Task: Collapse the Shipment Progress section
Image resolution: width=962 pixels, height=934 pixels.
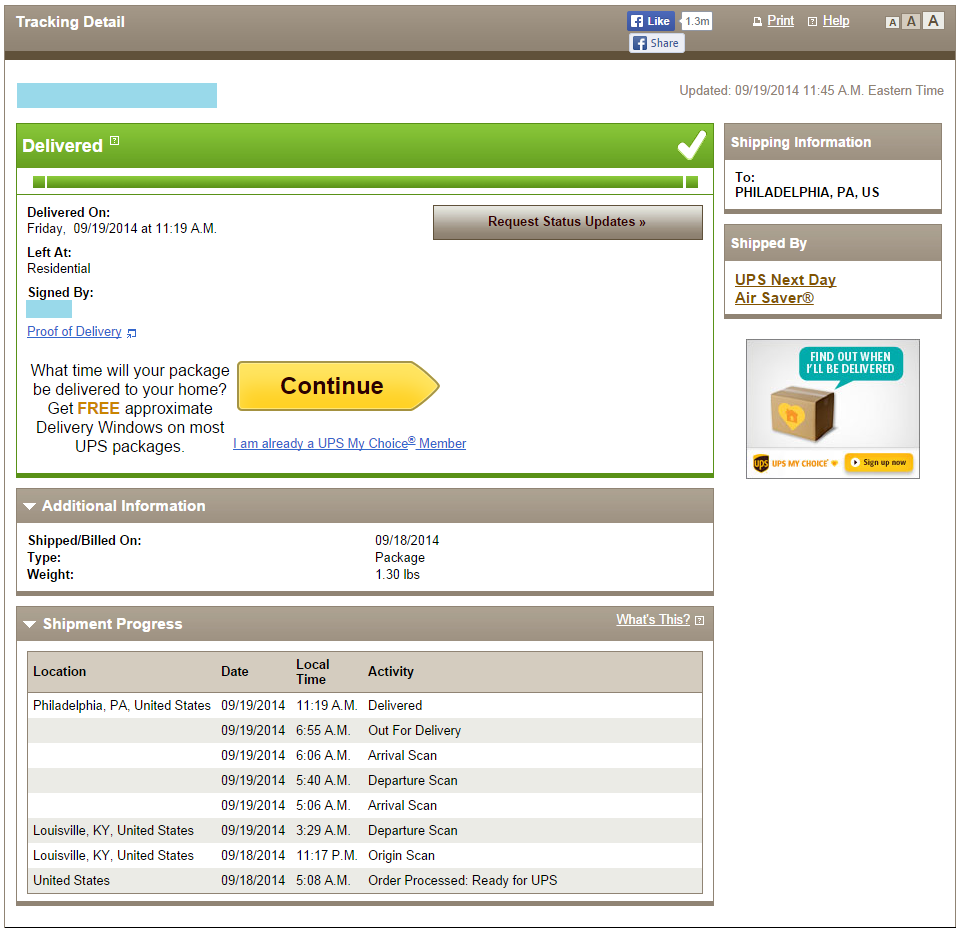Action: click(29, 624)
